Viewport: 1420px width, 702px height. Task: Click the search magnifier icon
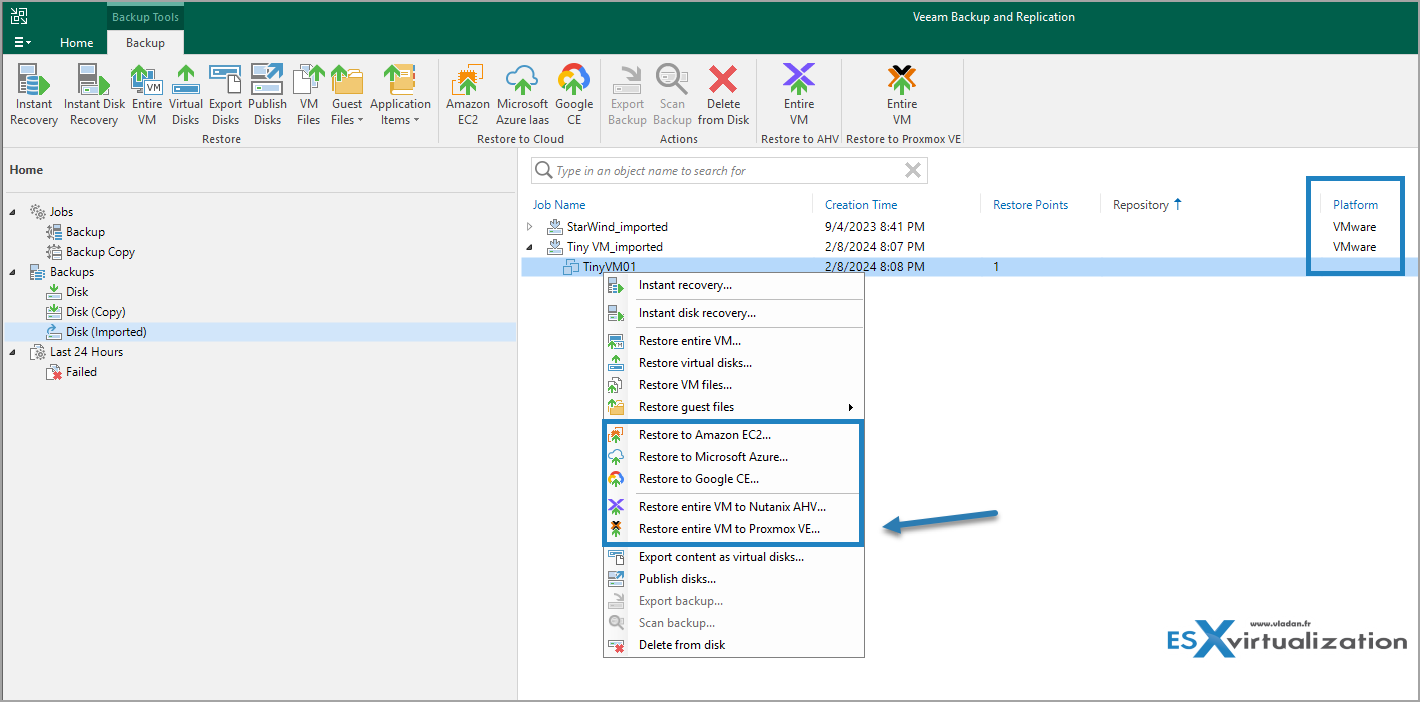coord(543,171)
